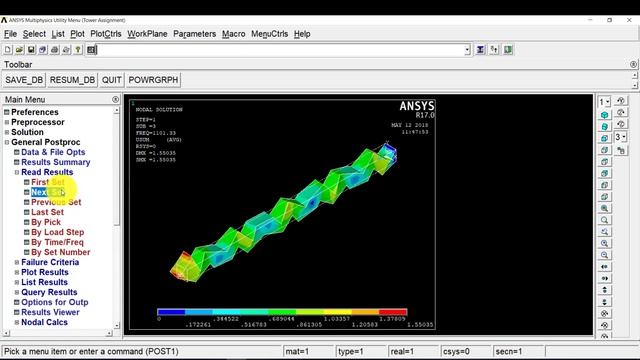The height and width of the screenshot is (360, 640).
Task: Click Main Menu scrollbar down arrow
Action: 117,326
